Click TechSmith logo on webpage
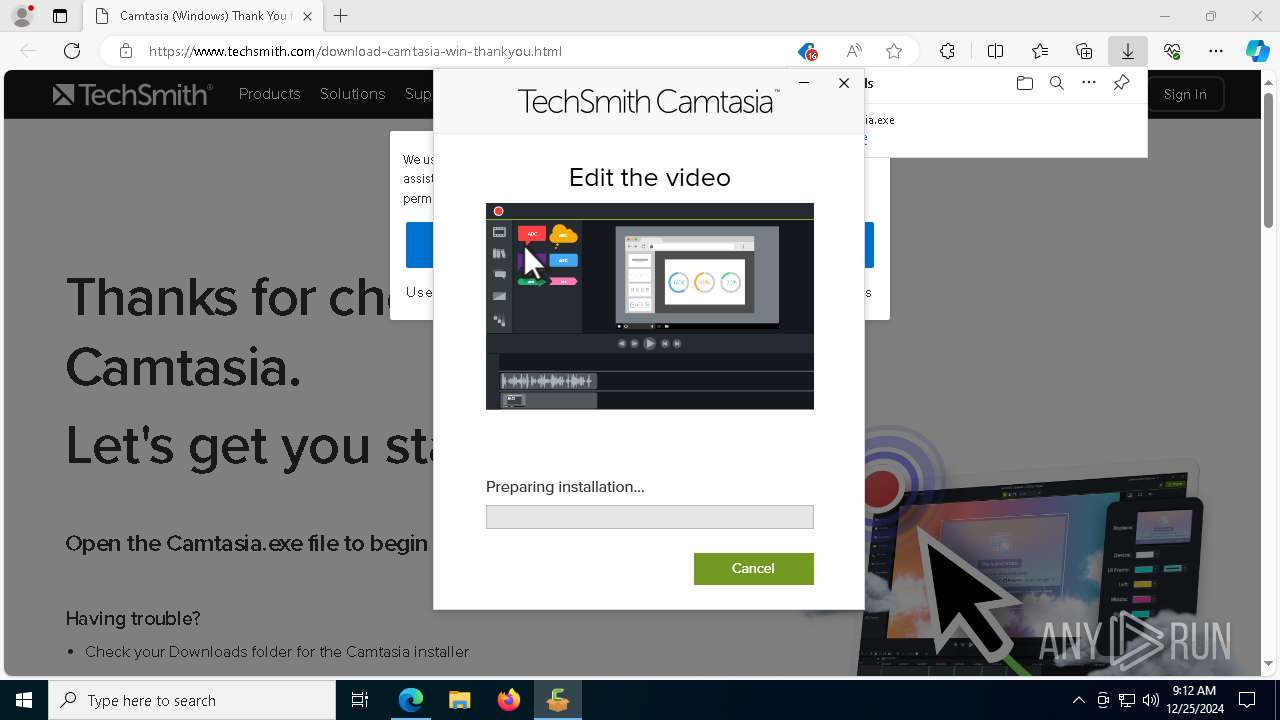 pos(132,94)
